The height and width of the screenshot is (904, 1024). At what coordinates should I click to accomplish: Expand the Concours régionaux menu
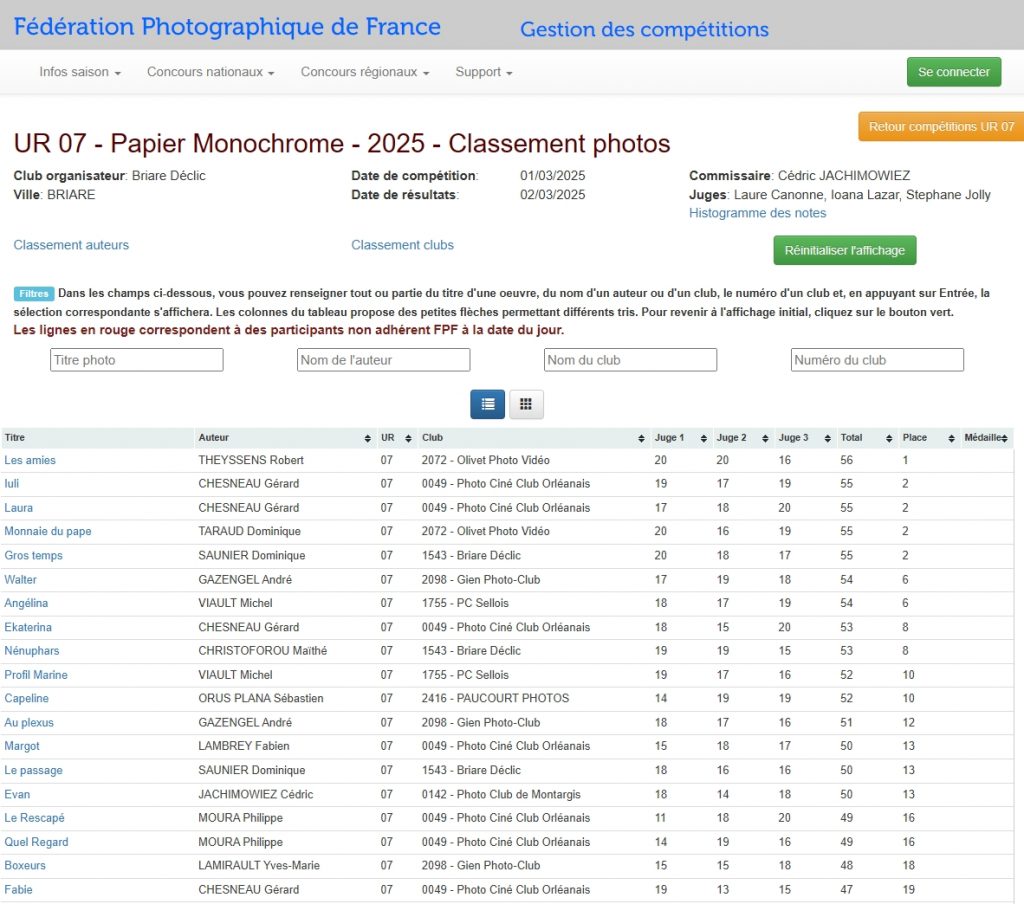point(365,72)
